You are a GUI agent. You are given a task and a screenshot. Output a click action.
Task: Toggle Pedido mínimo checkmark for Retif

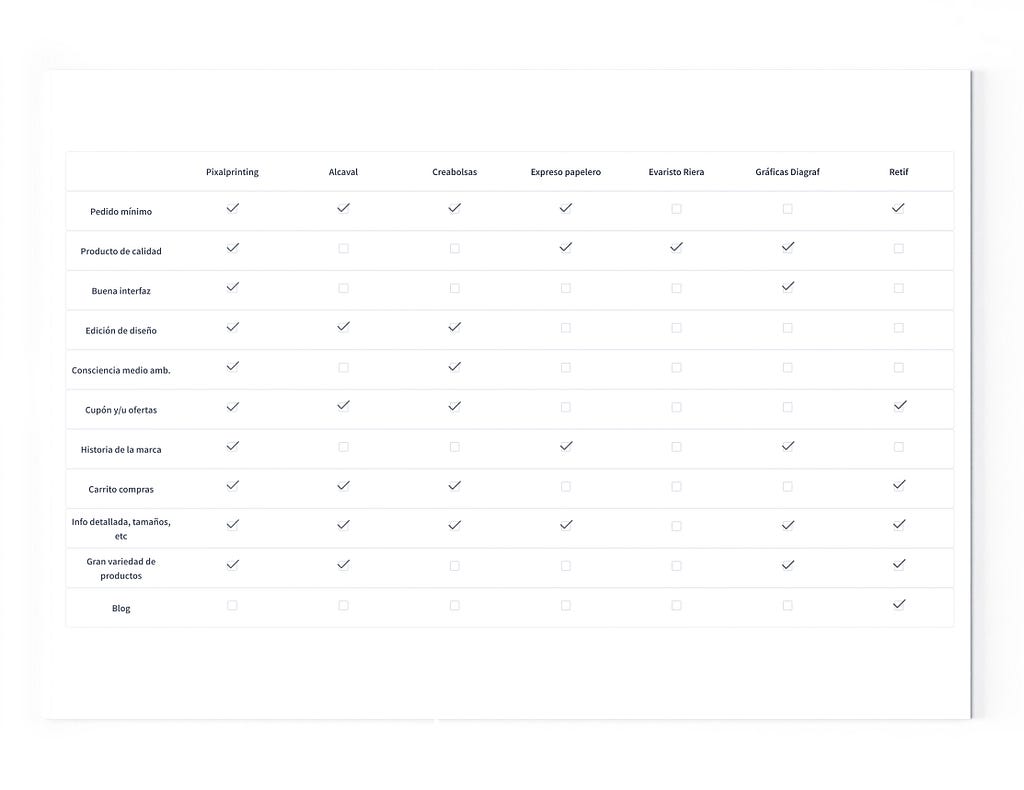(899, 208)
